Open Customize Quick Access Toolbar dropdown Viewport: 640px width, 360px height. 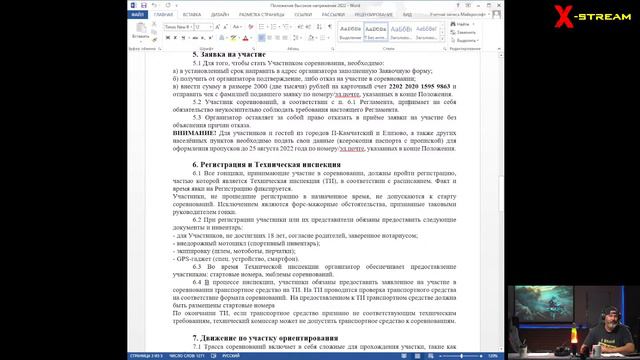tap(177, 5)
